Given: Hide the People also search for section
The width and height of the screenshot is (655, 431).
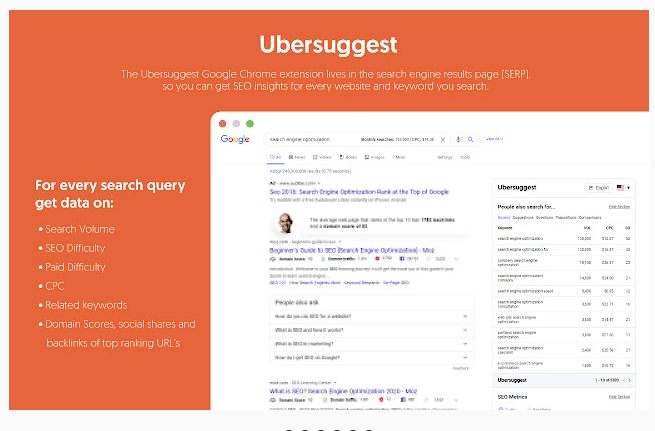Looking at the screenshot, I should (619, 207).
